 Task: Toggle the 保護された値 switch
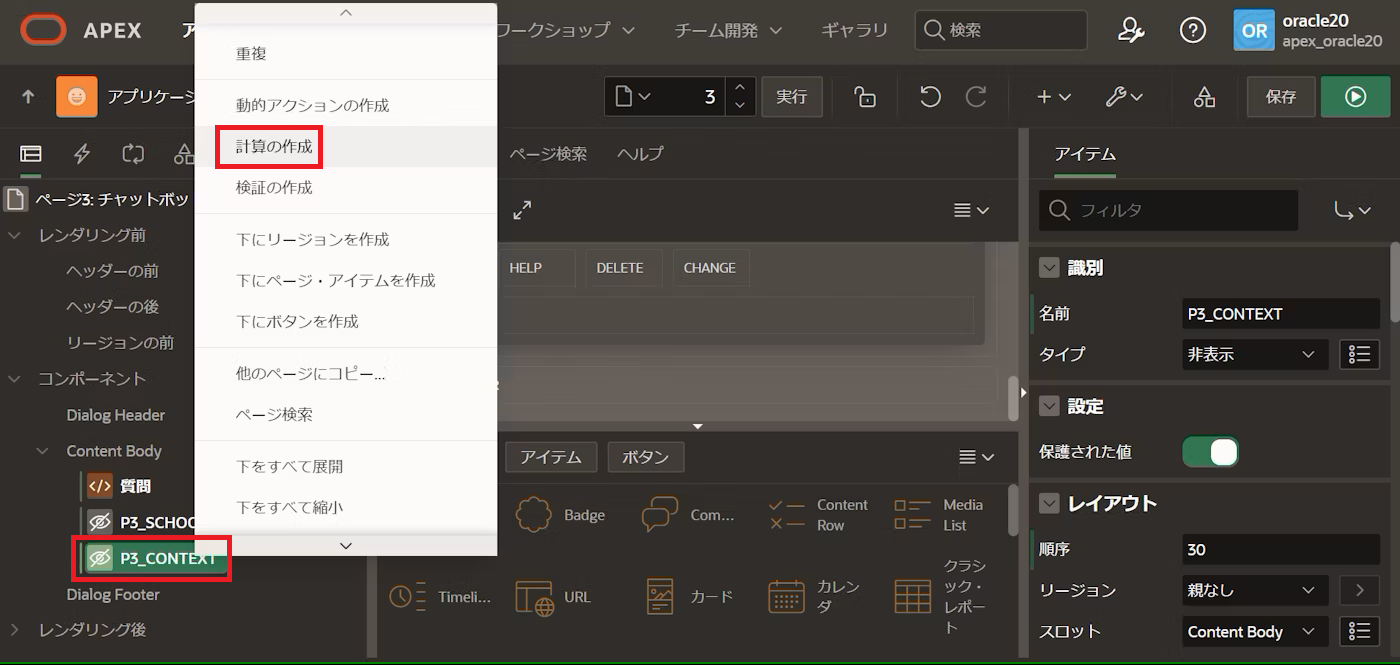tap(1211, 452)
